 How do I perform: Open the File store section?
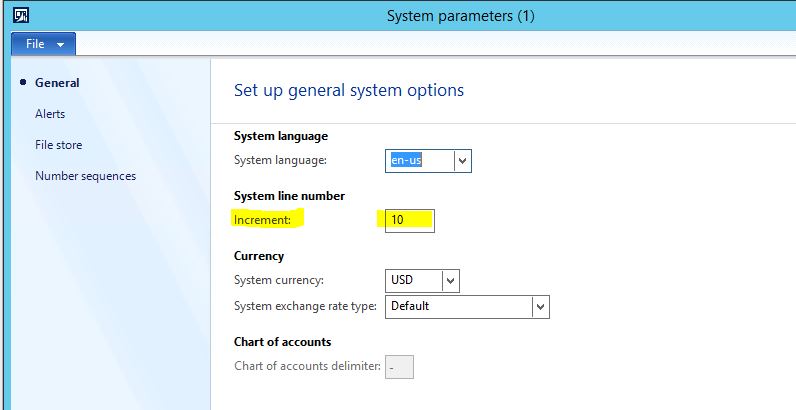pyautogui.click(x=58, y=145)
